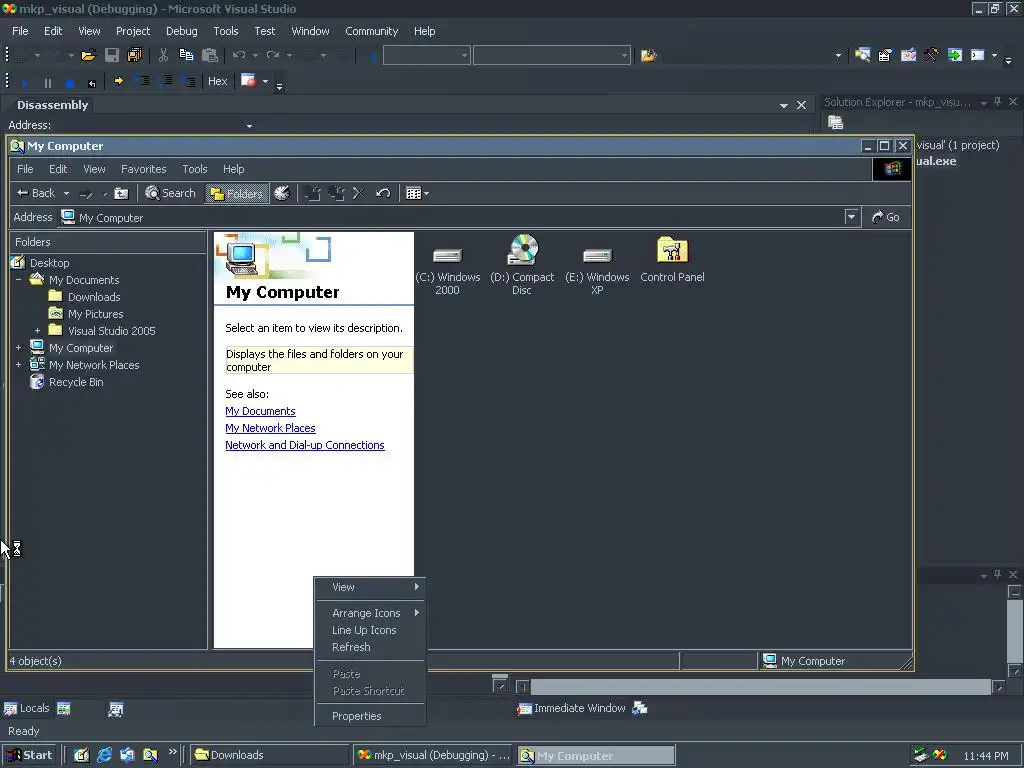Click the History icon in My Computer toolbar

tap(281, 193)
